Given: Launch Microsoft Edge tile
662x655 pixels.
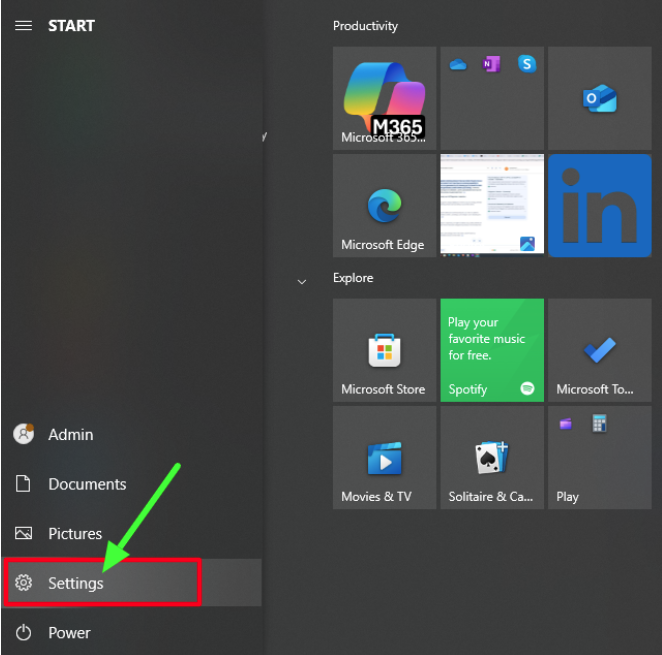Looking at the screenshot, I should click(x=384, y=206).
